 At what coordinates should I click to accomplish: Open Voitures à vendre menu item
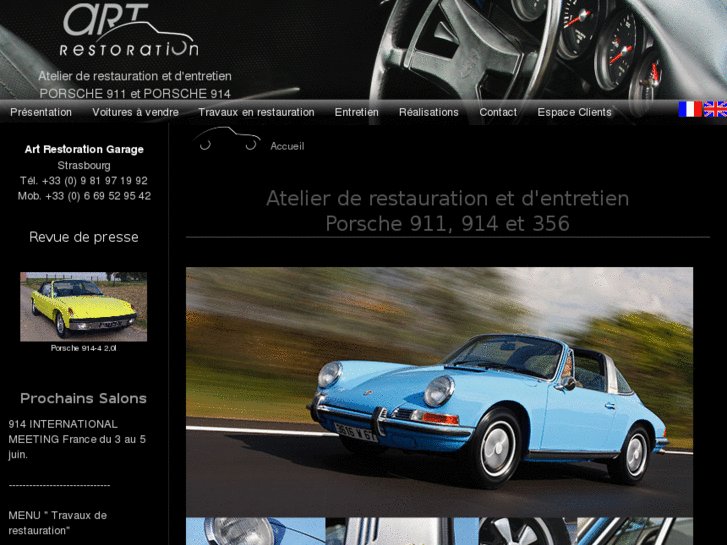135,112
